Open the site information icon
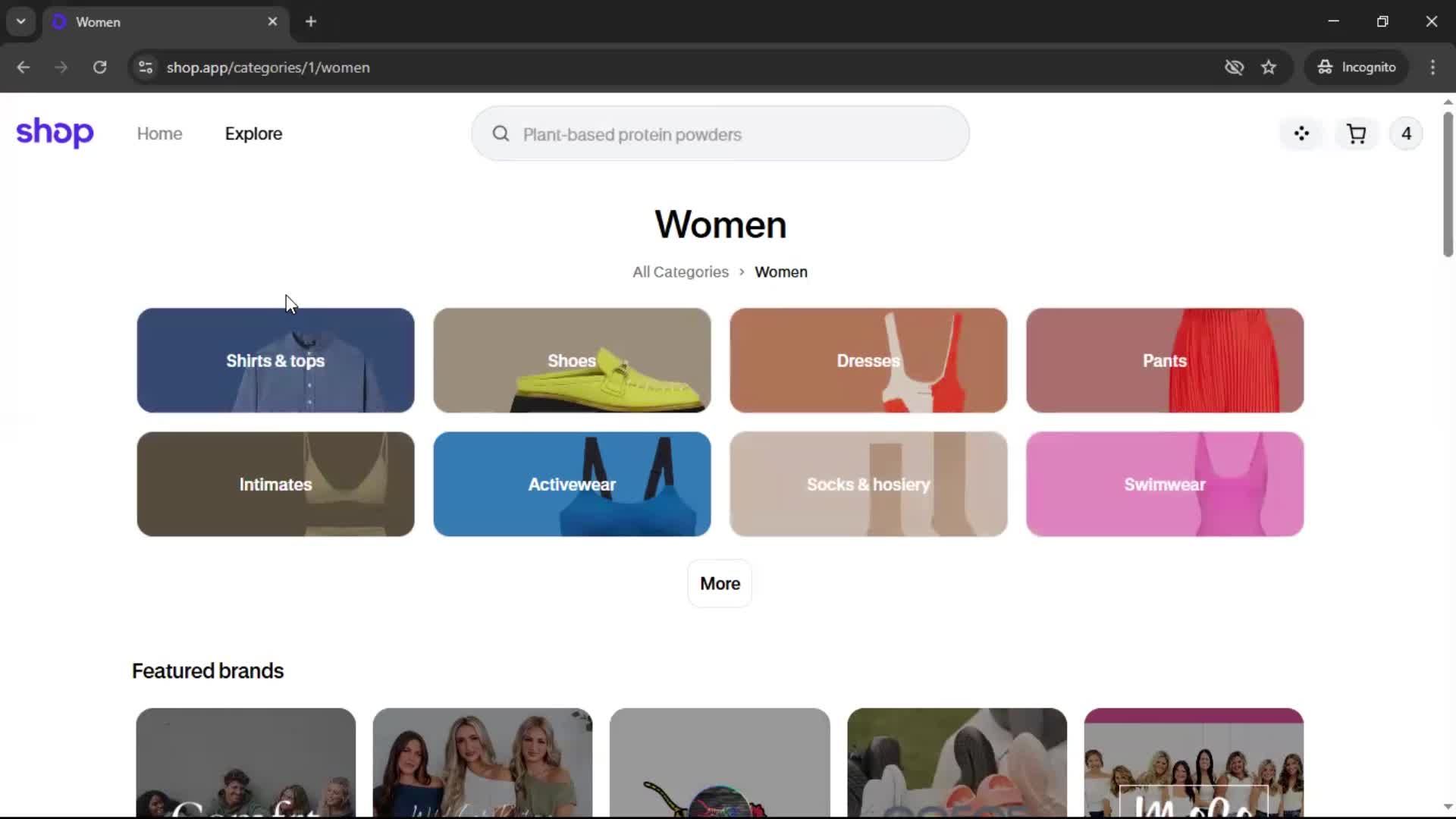This screenshot has width=1456, height=819. click(146, 67)
